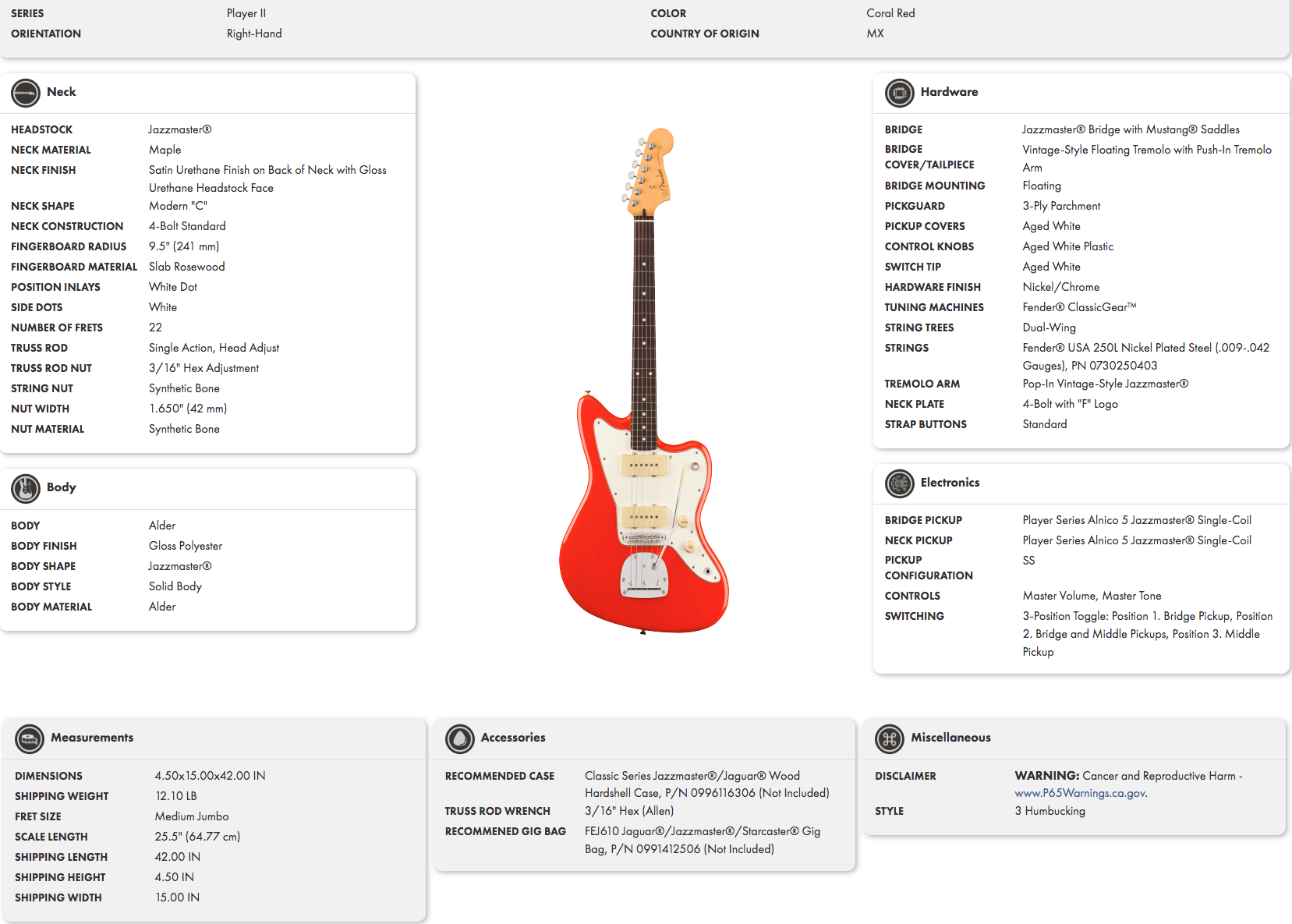Select the 'Coral Red' color value
The image size is (1292, 924).
(890, 13)
